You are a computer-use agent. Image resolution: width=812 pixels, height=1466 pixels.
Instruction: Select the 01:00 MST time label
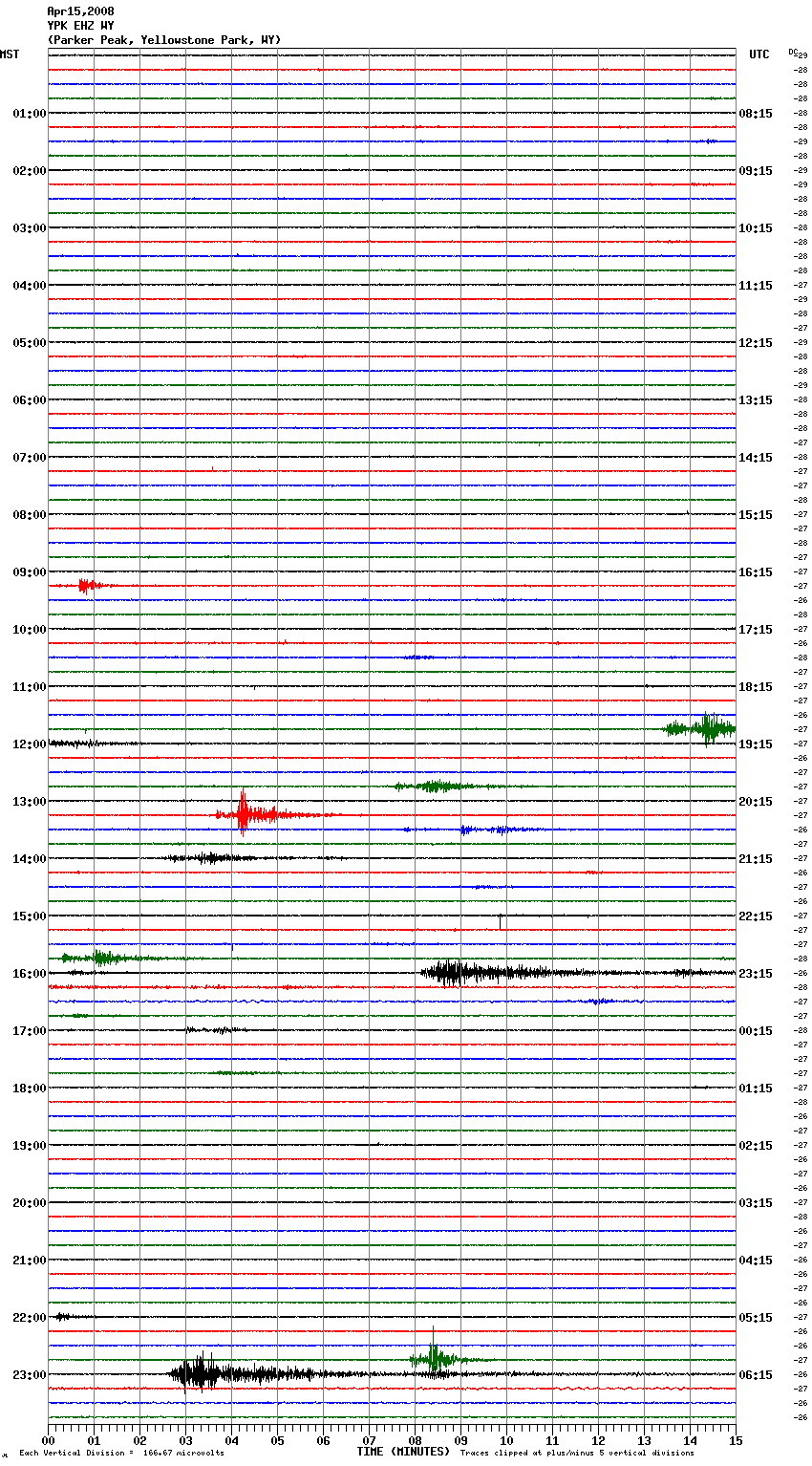(x=30, y=114)
